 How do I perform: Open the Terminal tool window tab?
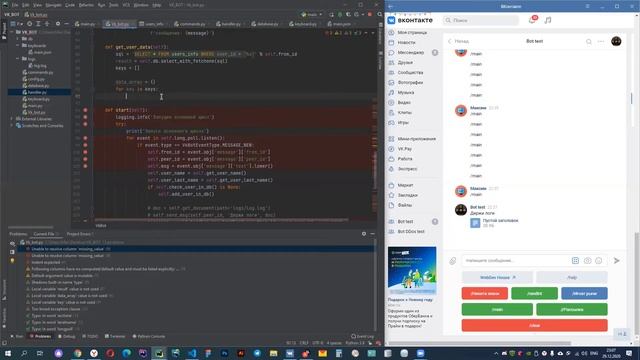(x=115, y=336)
